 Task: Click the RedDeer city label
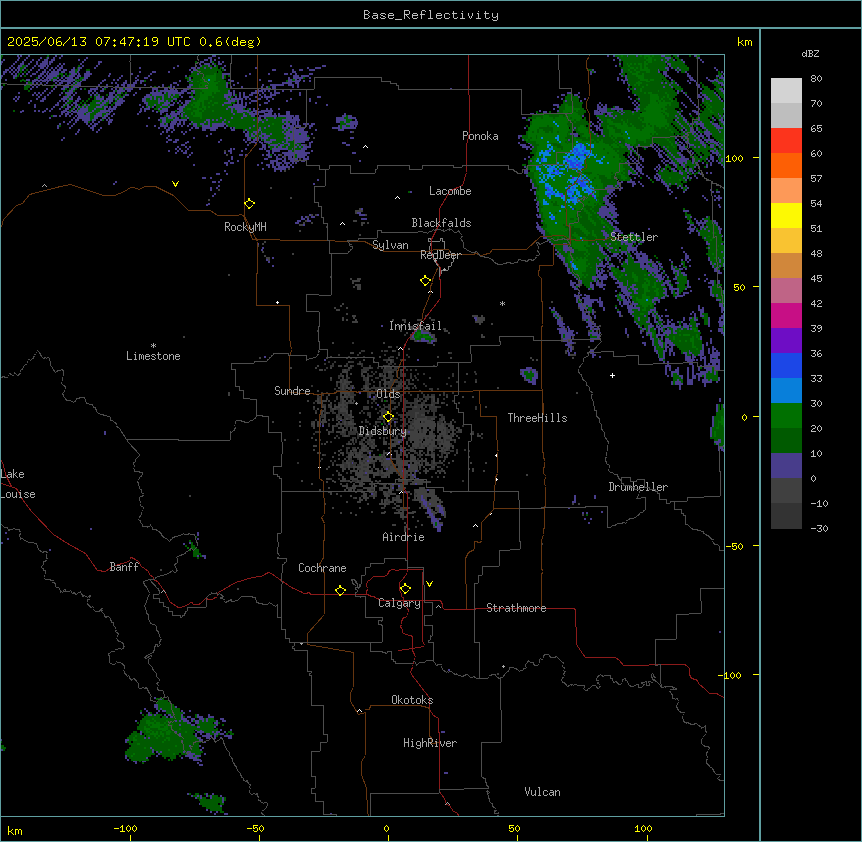pyautogui.click(x=440, y=255)
